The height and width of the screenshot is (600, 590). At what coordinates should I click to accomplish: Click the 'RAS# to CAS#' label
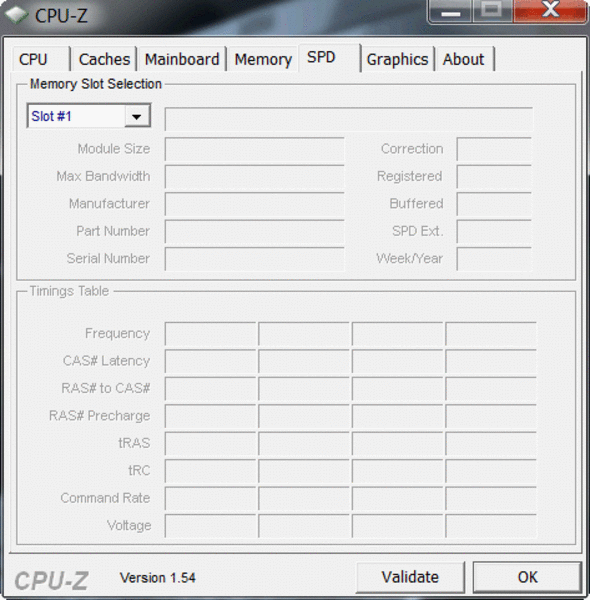pos(106,388)
